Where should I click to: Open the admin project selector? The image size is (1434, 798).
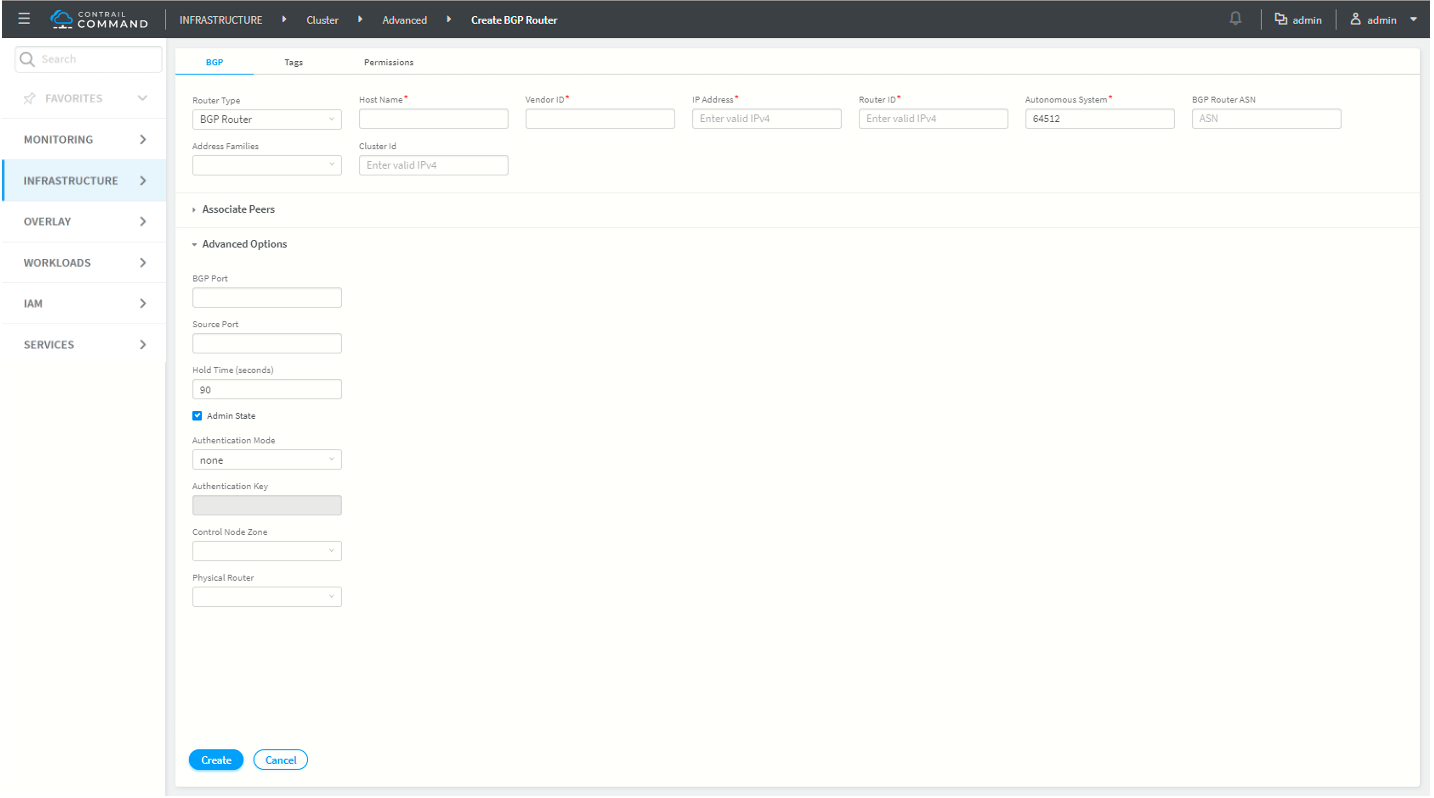tap(1298, 19)
